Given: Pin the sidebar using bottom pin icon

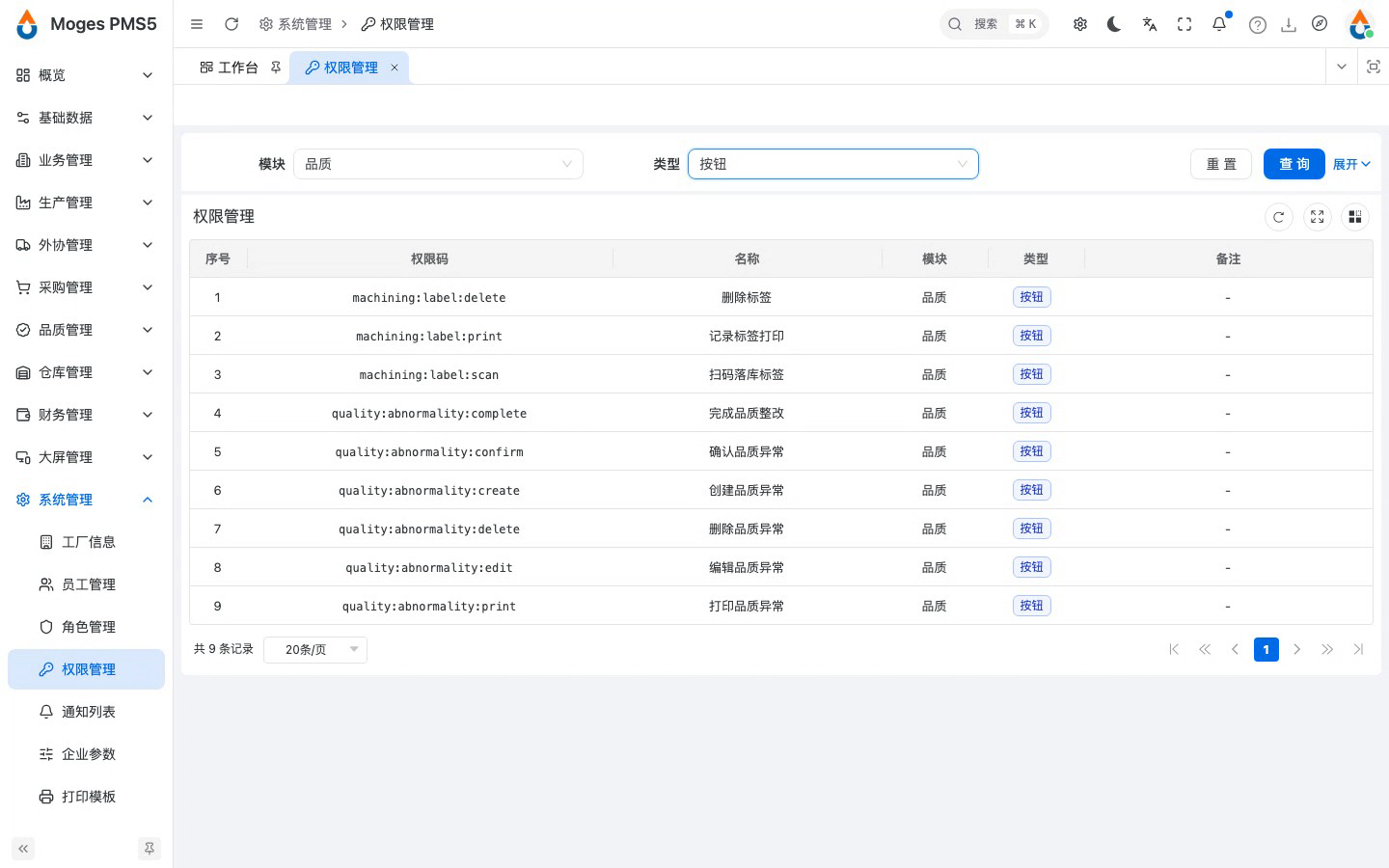Looking at the screenshot, I should (150, 849).
